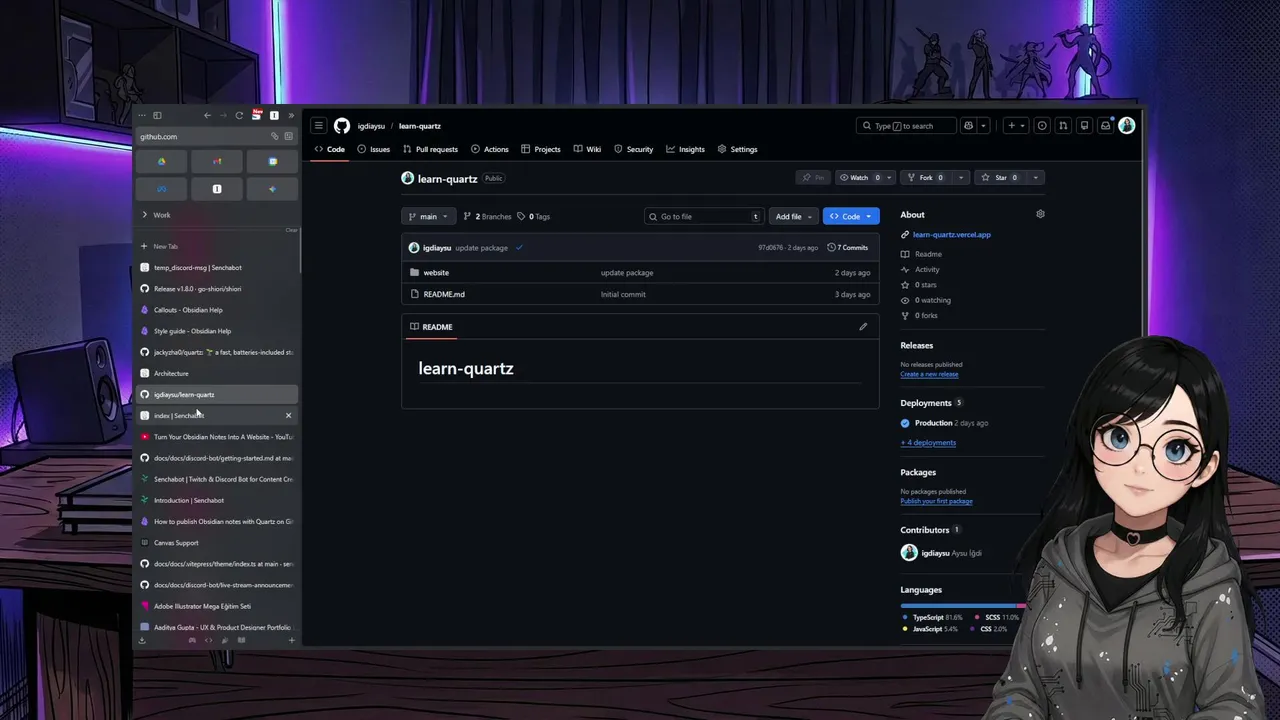
Task: Star the learn-quartz repository
Action: coord(1000,178)
